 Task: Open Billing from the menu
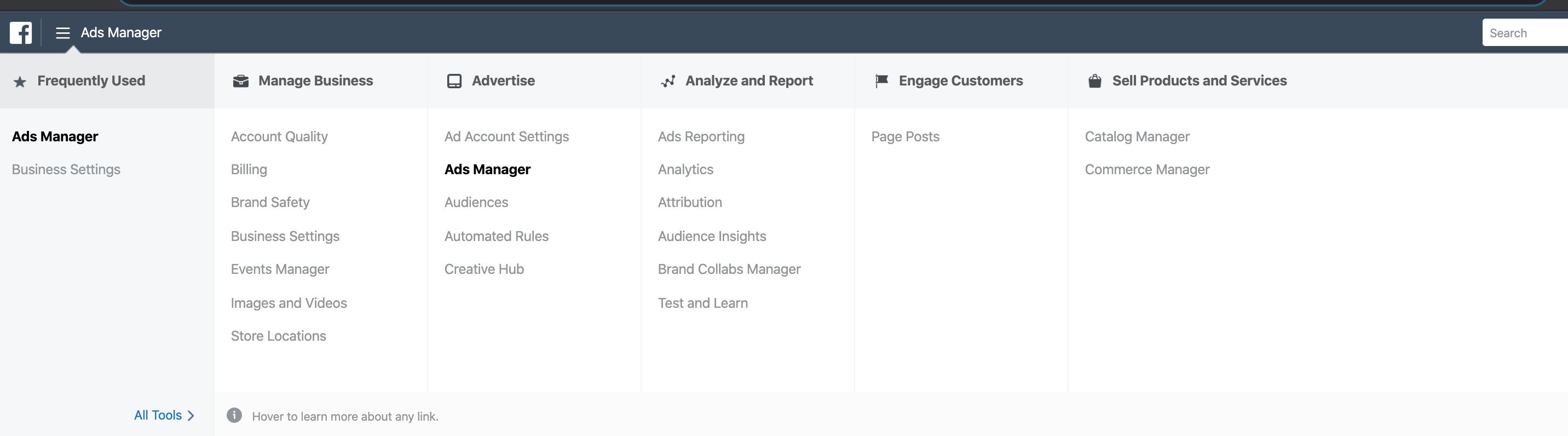(x=249, y=169)
